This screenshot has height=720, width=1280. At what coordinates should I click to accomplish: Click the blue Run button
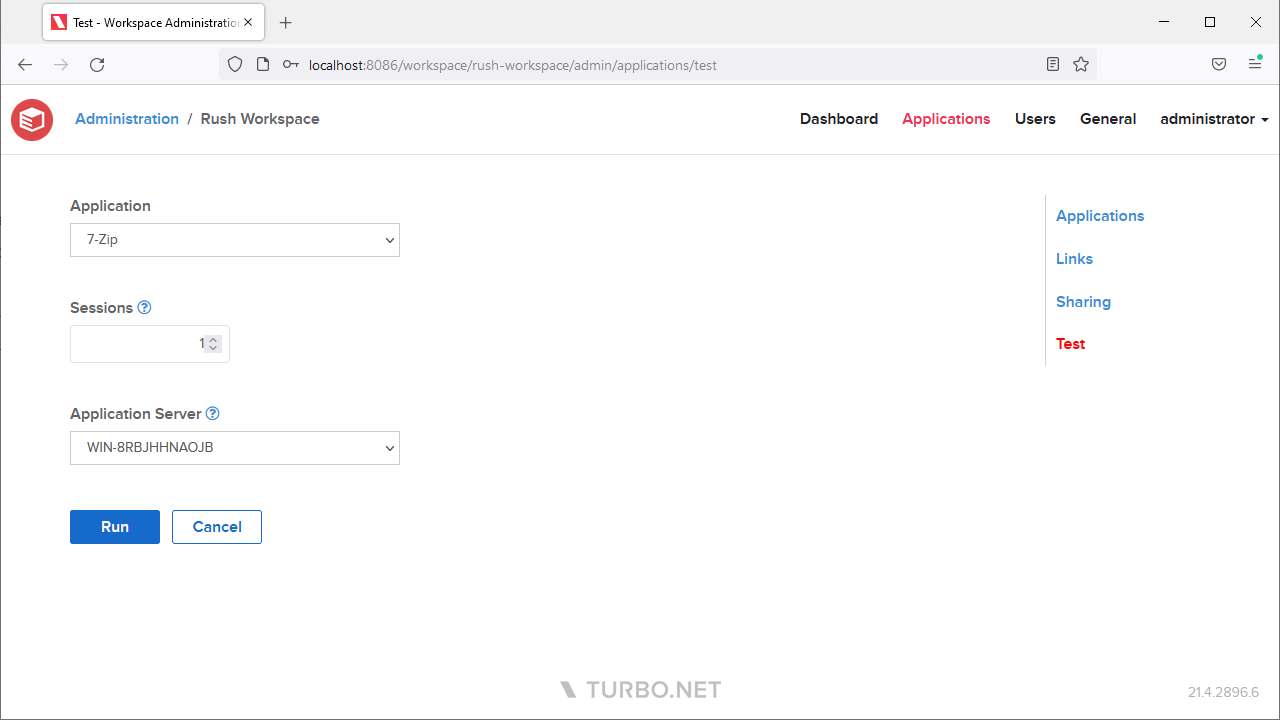click(115, 527)
